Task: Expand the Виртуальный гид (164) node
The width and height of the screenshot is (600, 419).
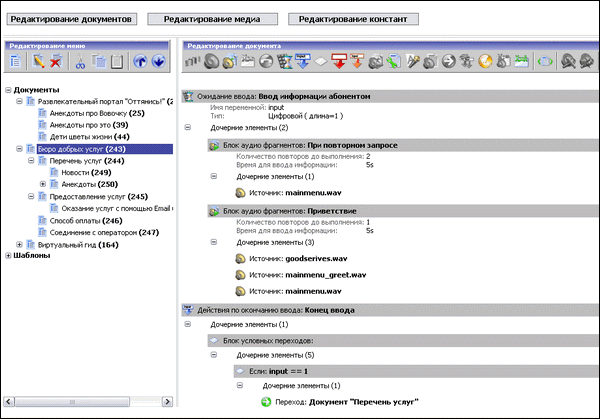Action: click(20, 244)
